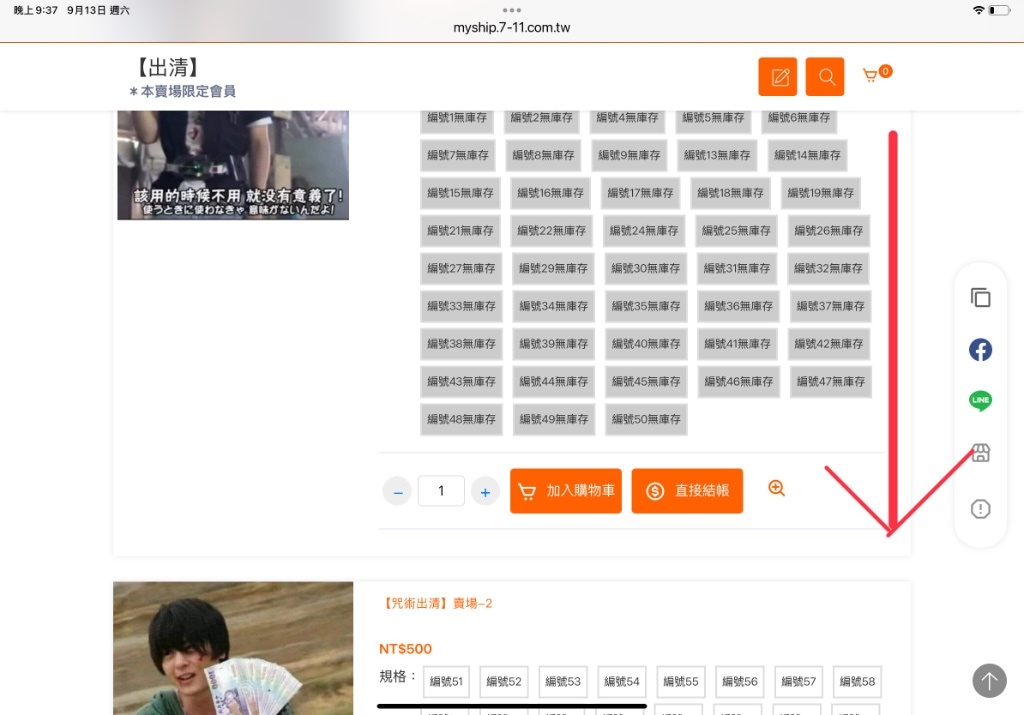Click the copy link icon in sidebar
The image size is (1024, 715).
click(x=981, y=297)
